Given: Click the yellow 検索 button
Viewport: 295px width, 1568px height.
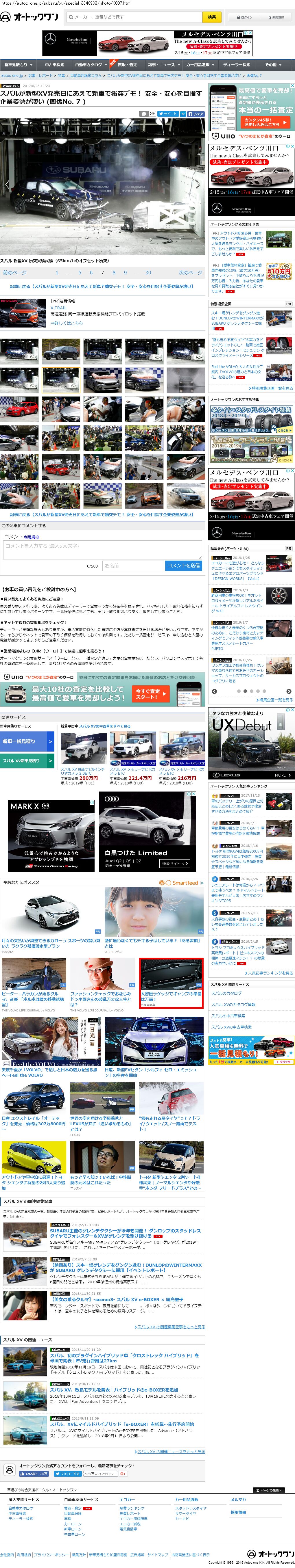Looking at the screenshot, I should coord(211,17).
